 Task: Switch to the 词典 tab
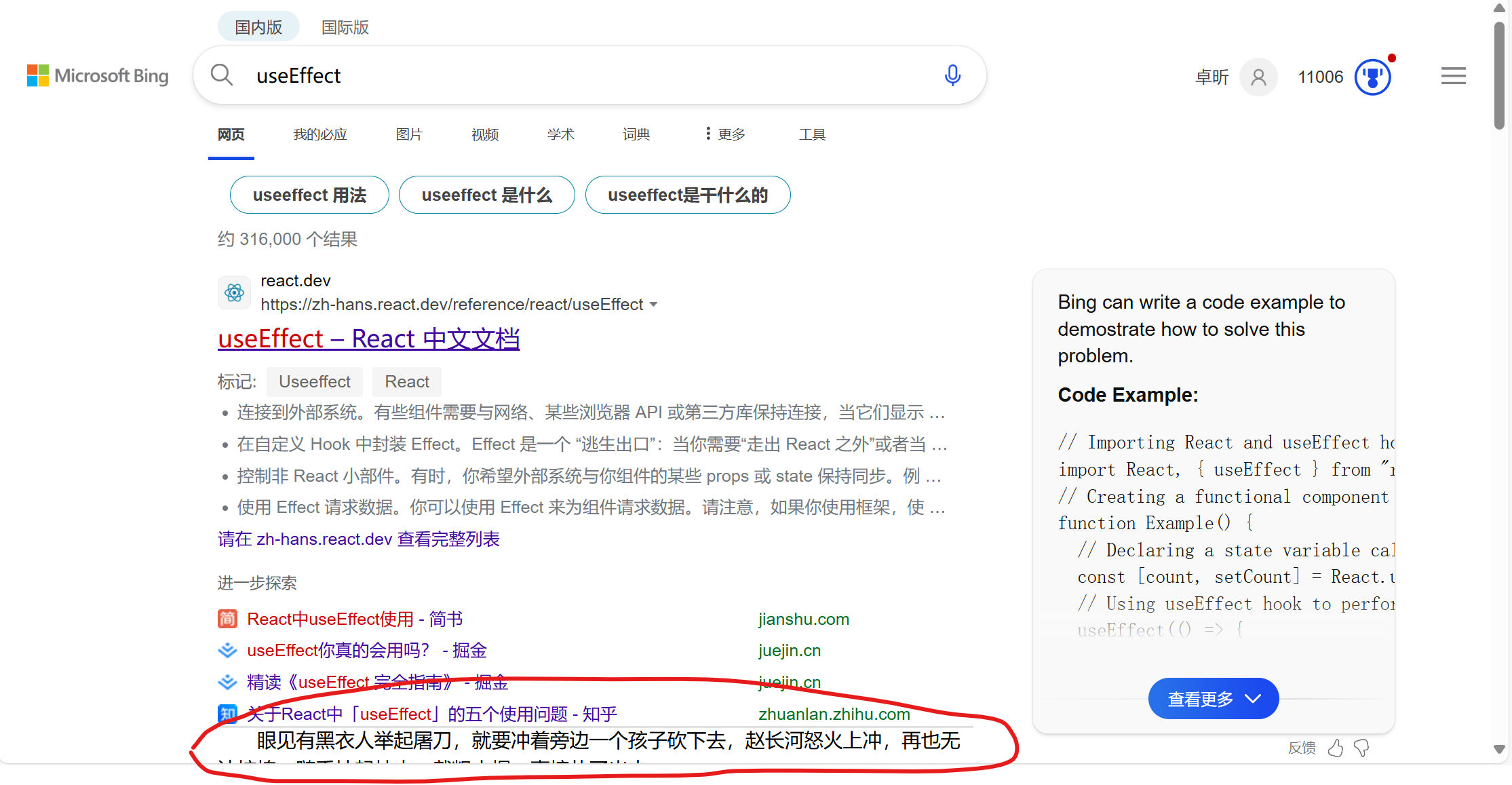coord(636,134)
